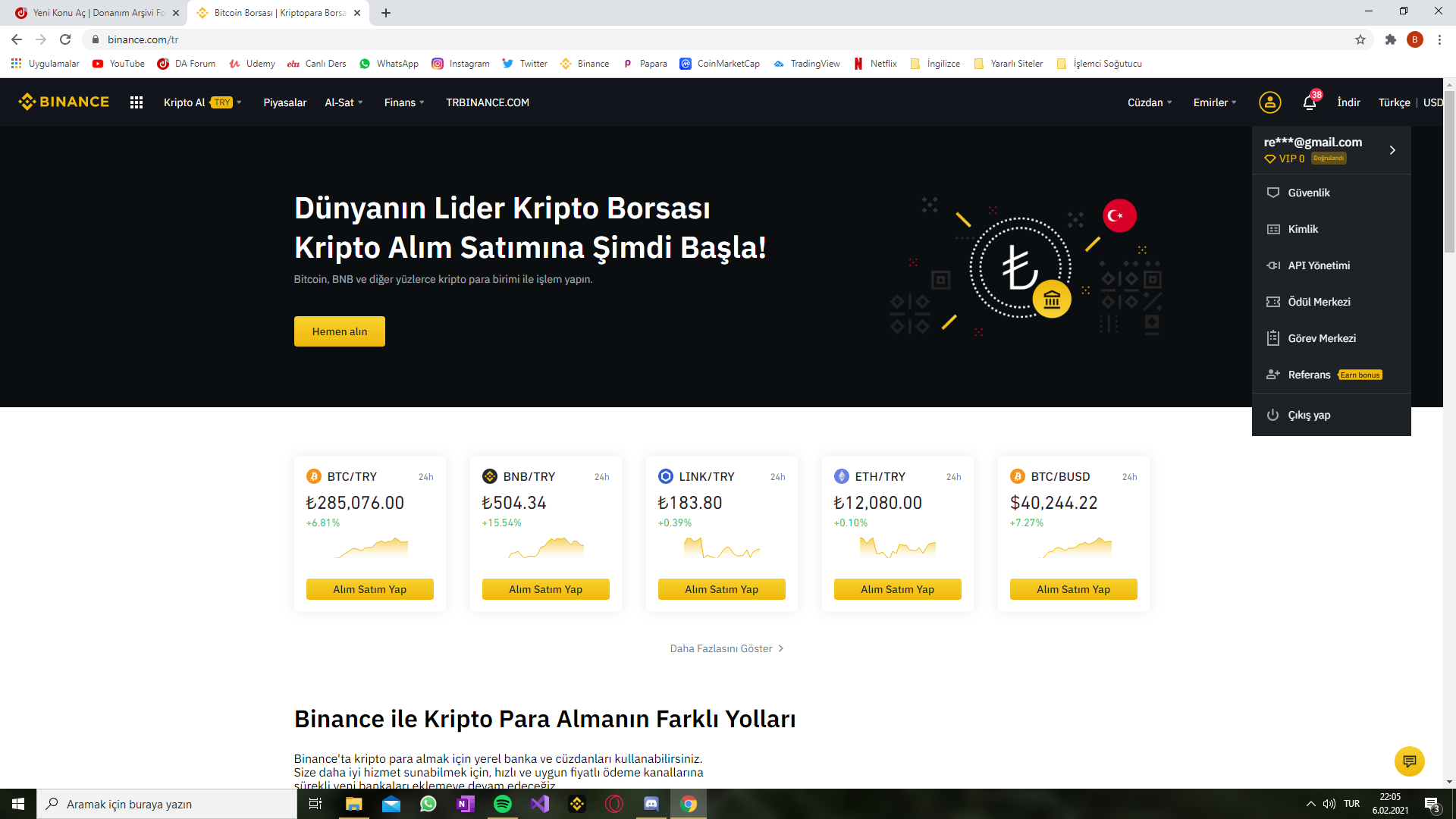Click the Windows taskbar search box
The height and width of the screenshot is (819, 1456).
pos(167,804)
